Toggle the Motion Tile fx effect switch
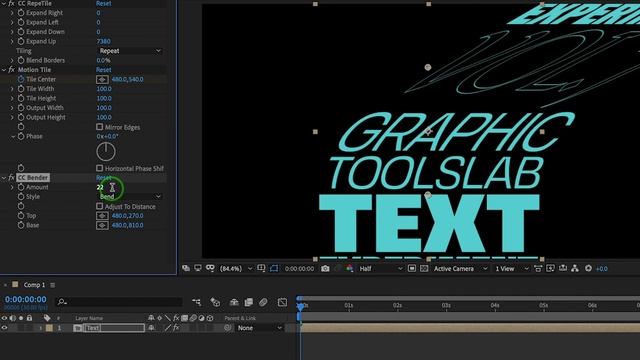This screenshot has width=640, height=360. (x=11, y=70)
